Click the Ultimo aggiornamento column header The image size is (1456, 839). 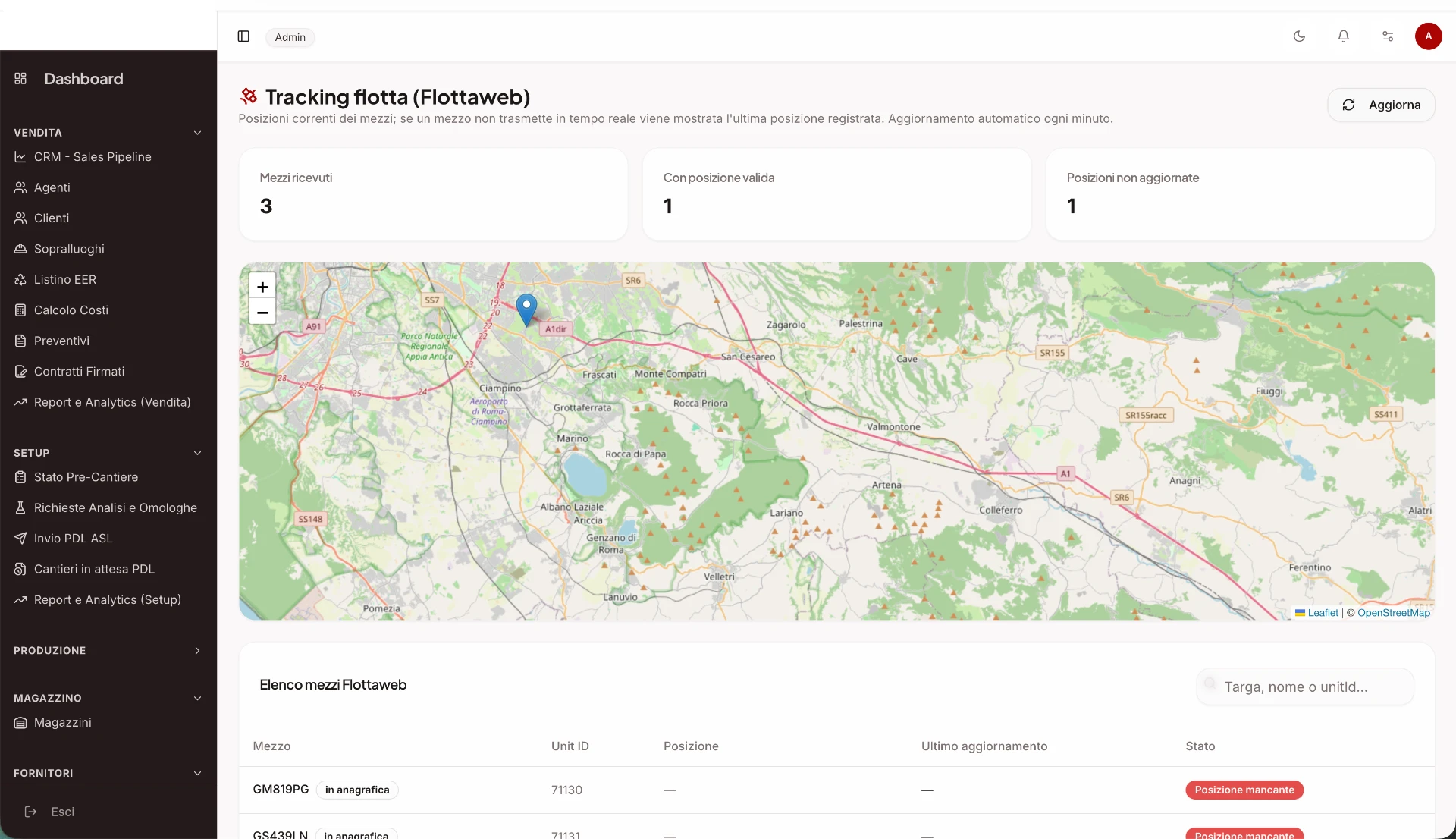tap(984, 746)
